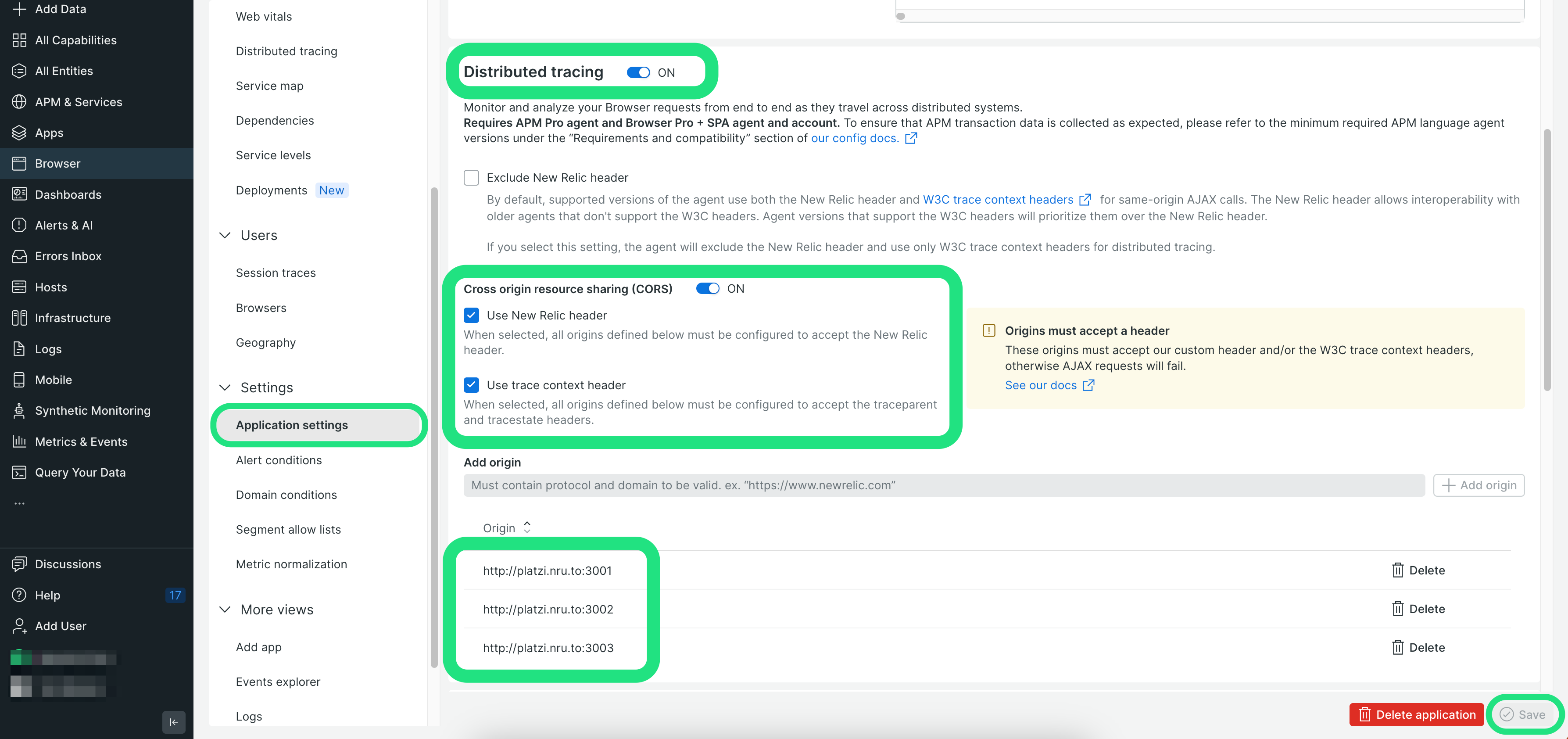Click the Delete application button

1416,715
